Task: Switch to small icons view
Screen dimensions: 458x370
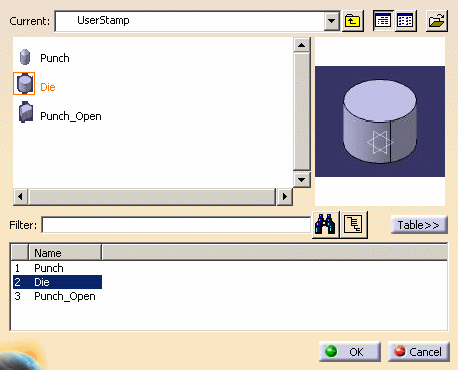Action: (x=405, y=21)
